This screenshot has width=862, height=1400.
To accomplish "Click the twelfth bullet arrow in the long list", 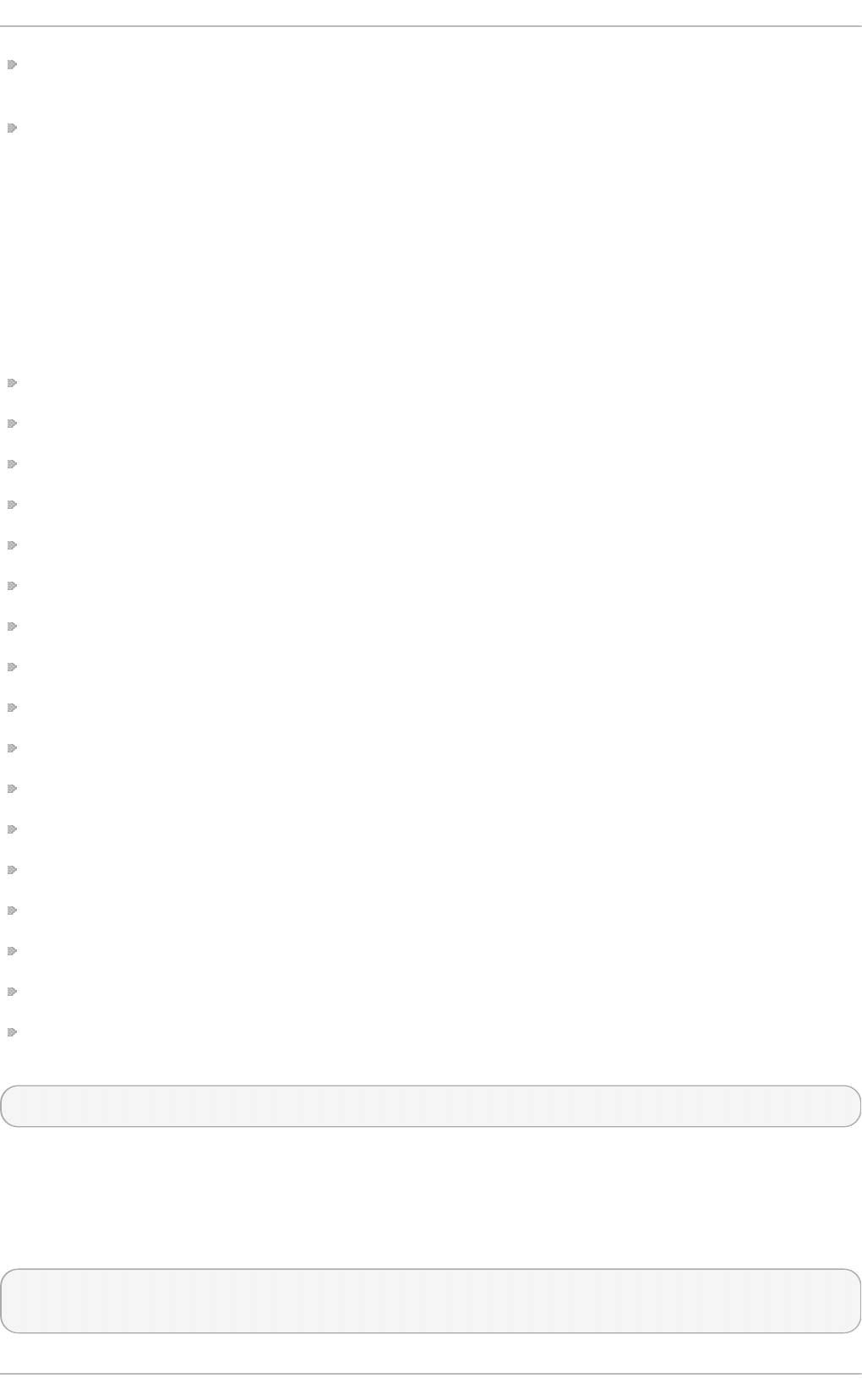I will click(12, 829).
